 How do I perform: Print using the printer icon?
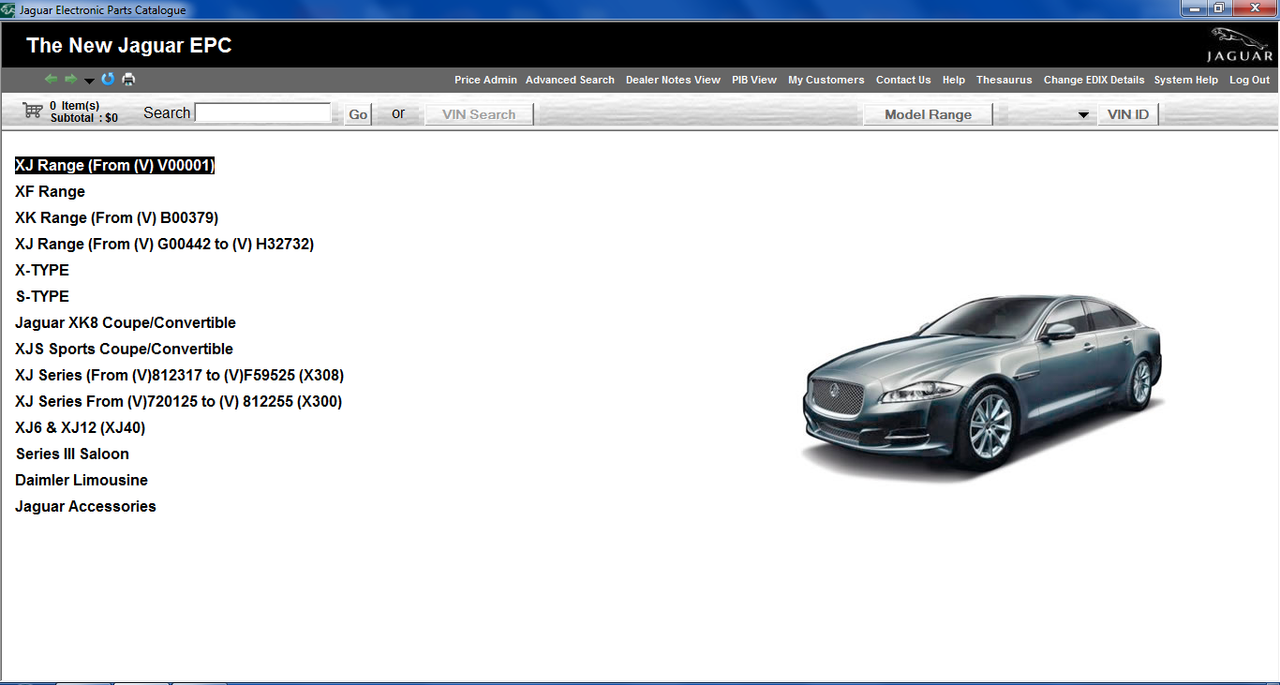[x=128, y=80]
